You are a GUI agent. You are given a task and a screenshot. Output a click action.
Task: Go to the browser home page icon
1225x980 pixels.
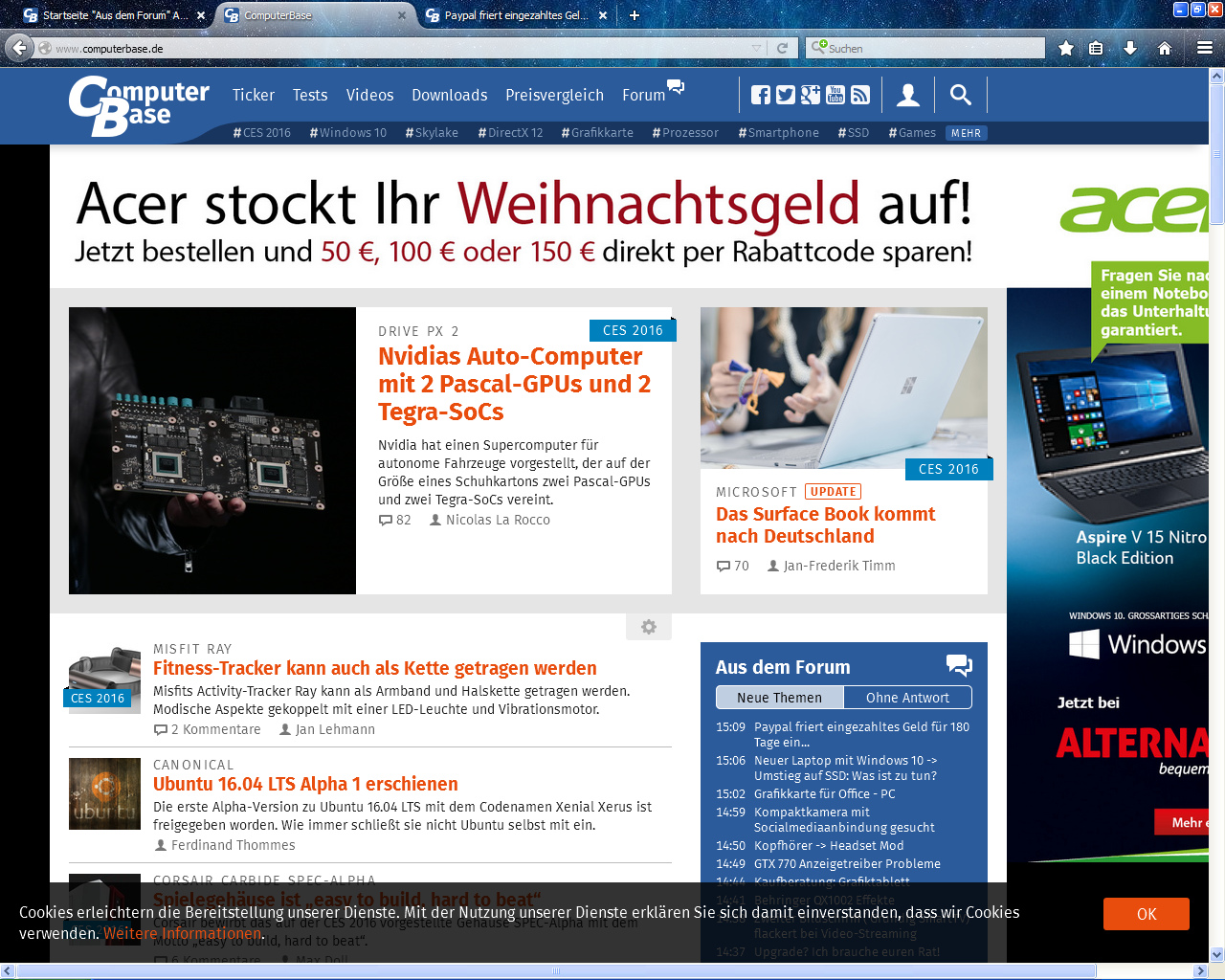1165,48
